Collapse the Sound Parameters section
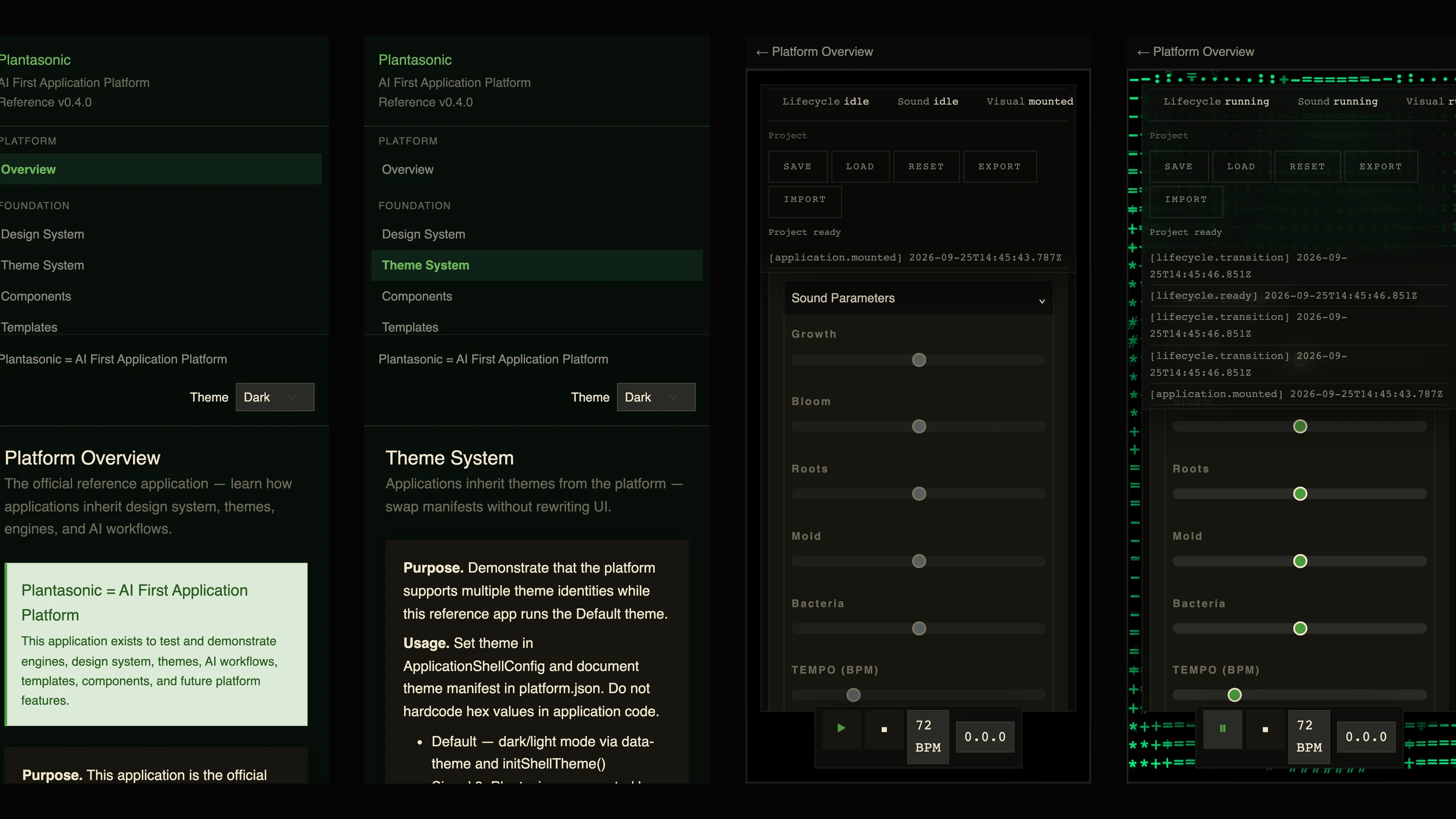The image size is (1456, 819). coord(918,298)
